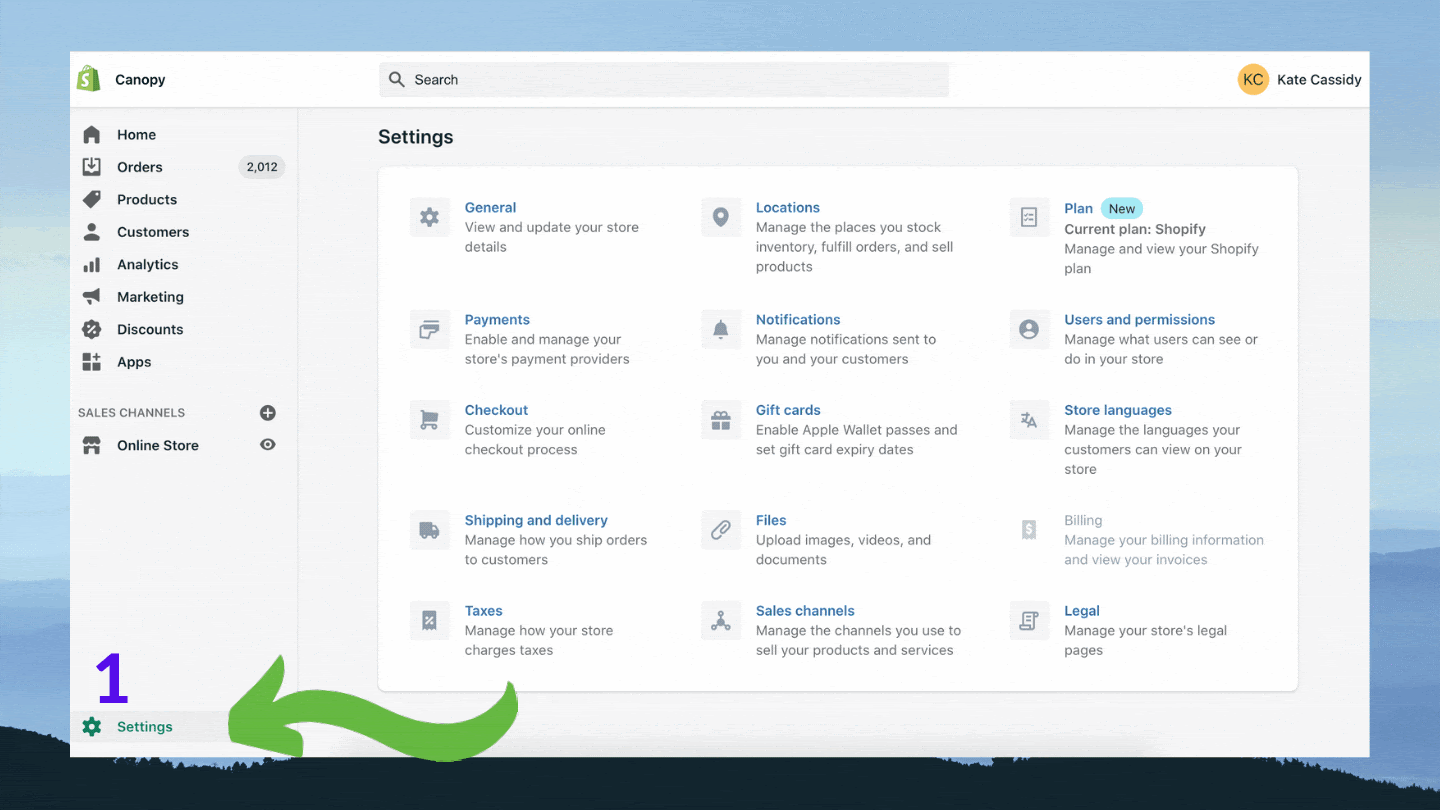
Task: Open the Payments settings link
Action: click(x=497, y=319)
